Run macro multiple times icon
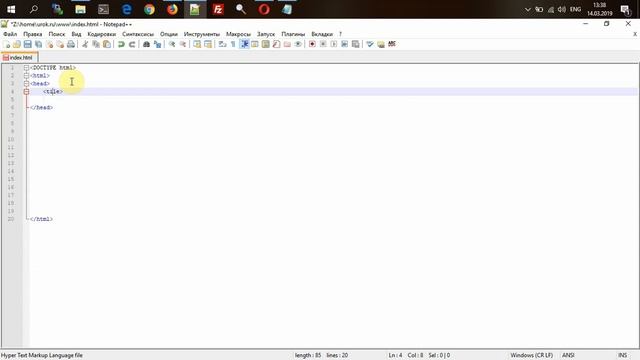This screenshot has width=640, height=360. click(344, 44)
